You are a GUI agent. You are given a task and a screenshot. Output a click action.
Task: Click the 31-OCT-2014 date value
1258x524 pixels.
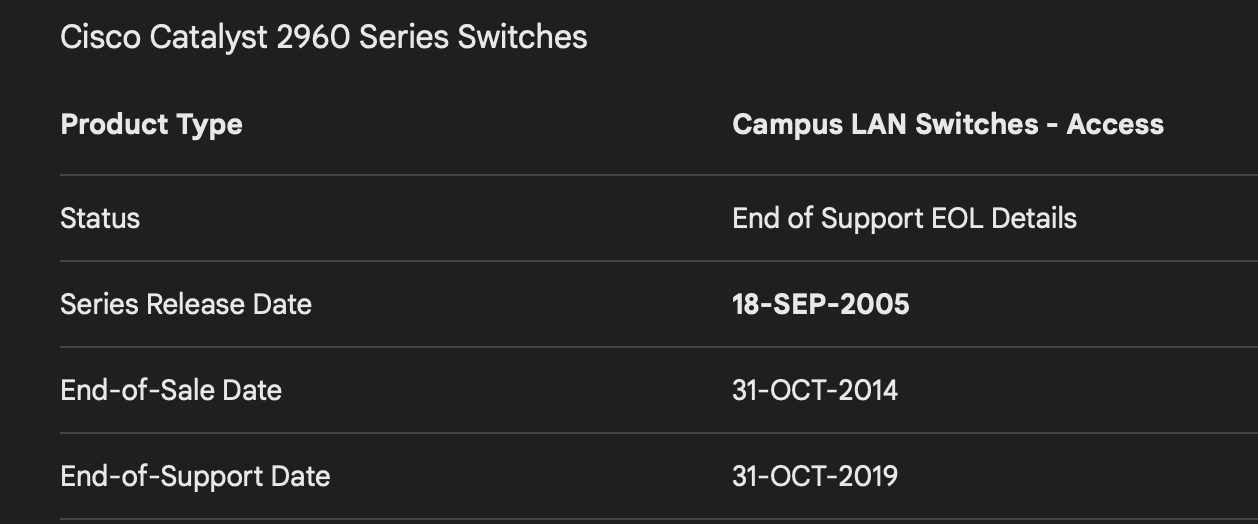(814, 390)
